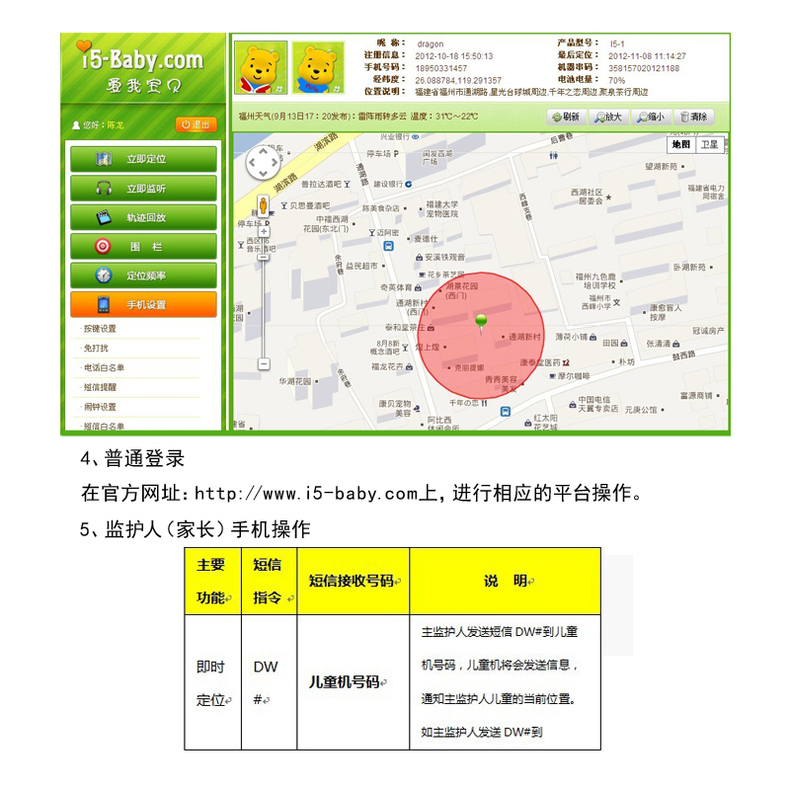Image resolution: width=790 pixels, height=790 pixels.
Task: Click product model I5-1
Action: (617, 44)
